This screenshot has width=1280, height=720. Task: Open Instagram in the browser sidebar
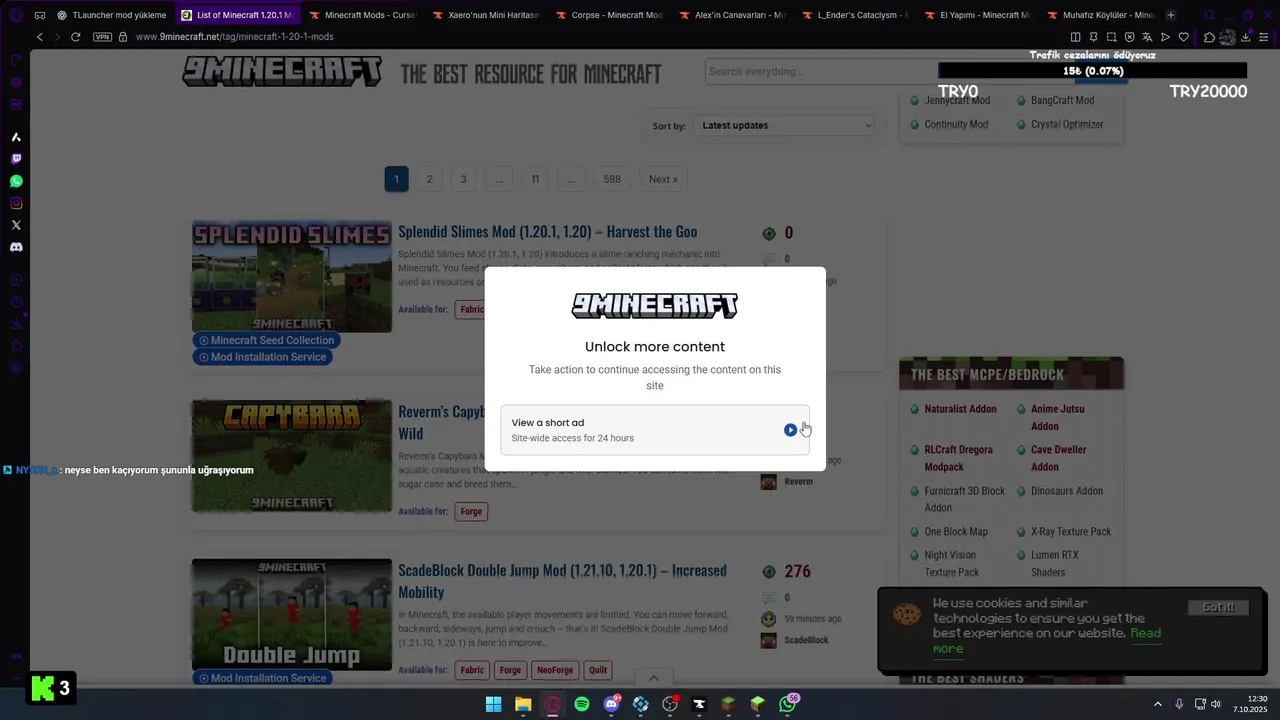[x=16, y=203]
